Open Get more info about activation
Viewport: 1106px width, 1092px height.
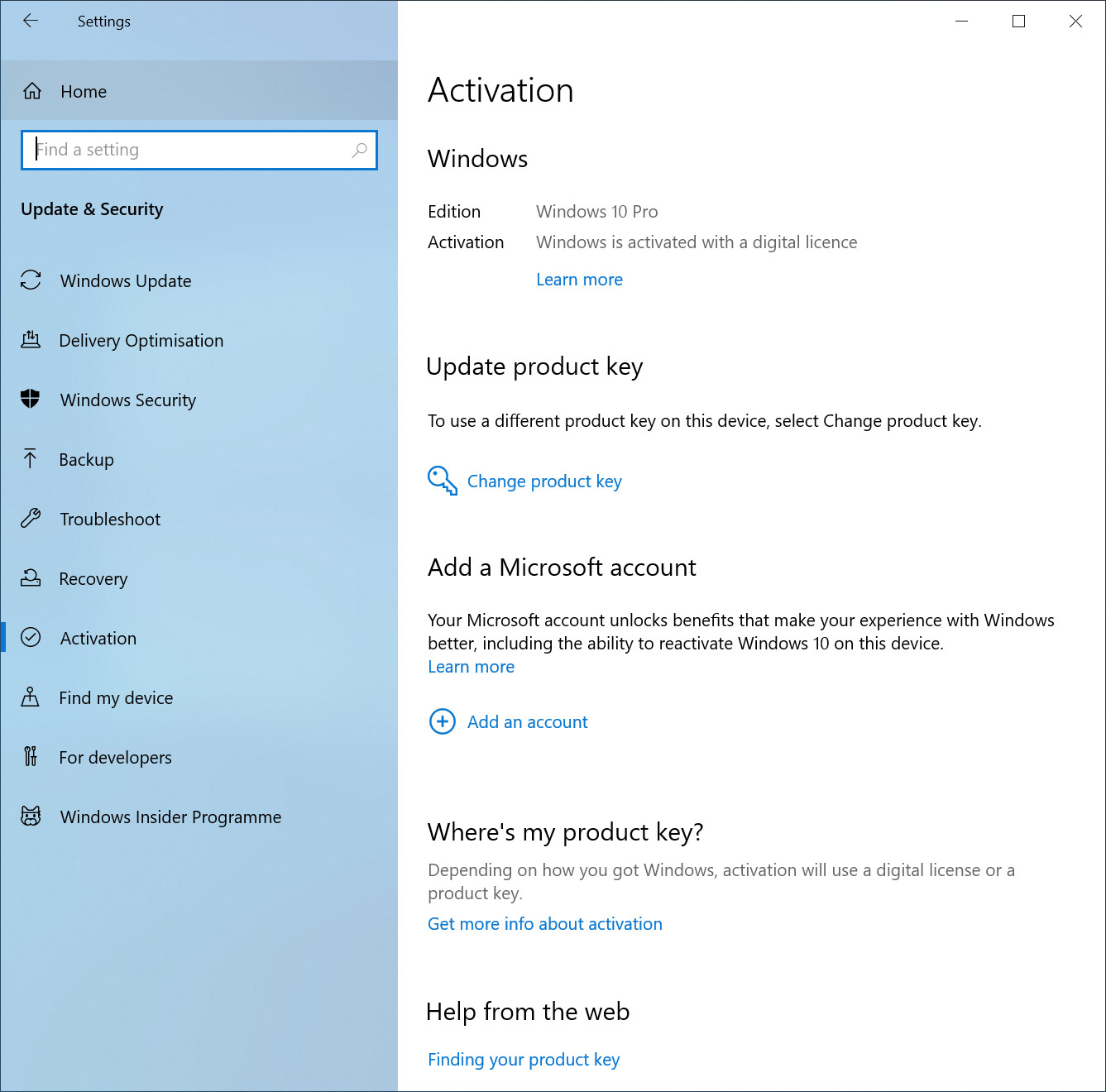tap(545, 924)
